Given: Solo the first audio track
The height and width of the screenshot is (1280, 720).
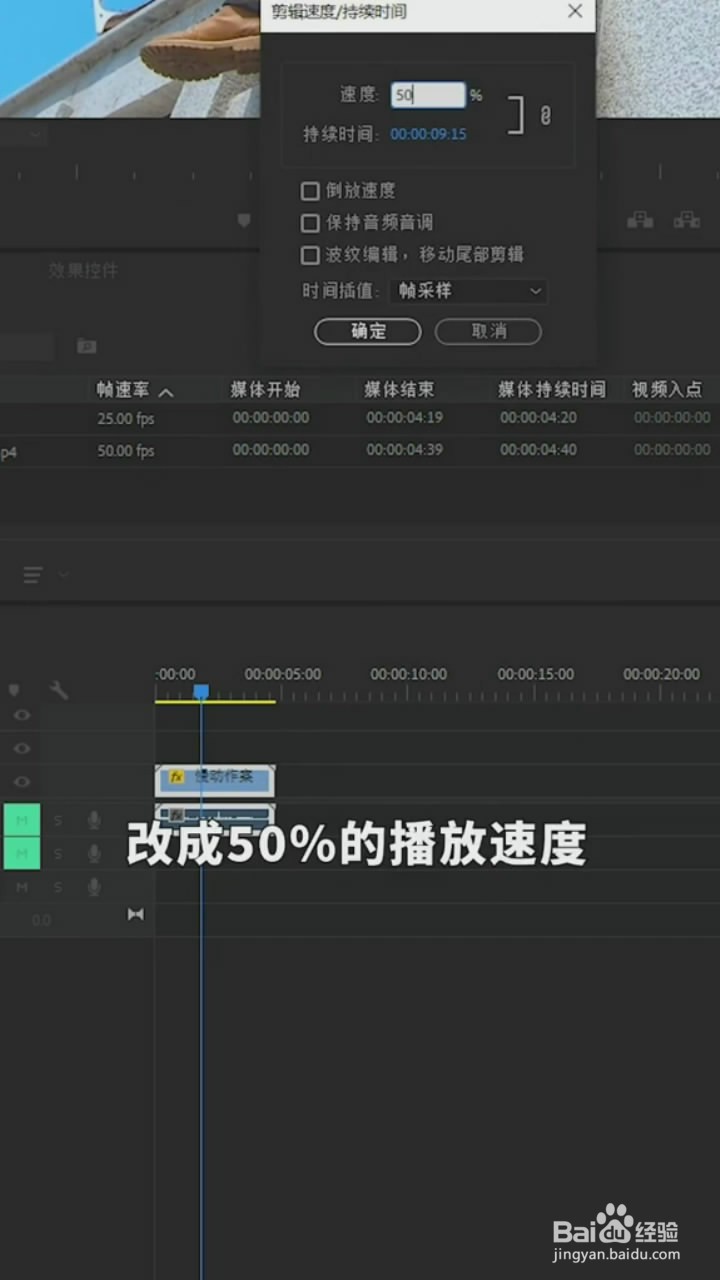Looking at the screenshot, I should (58, 820).
